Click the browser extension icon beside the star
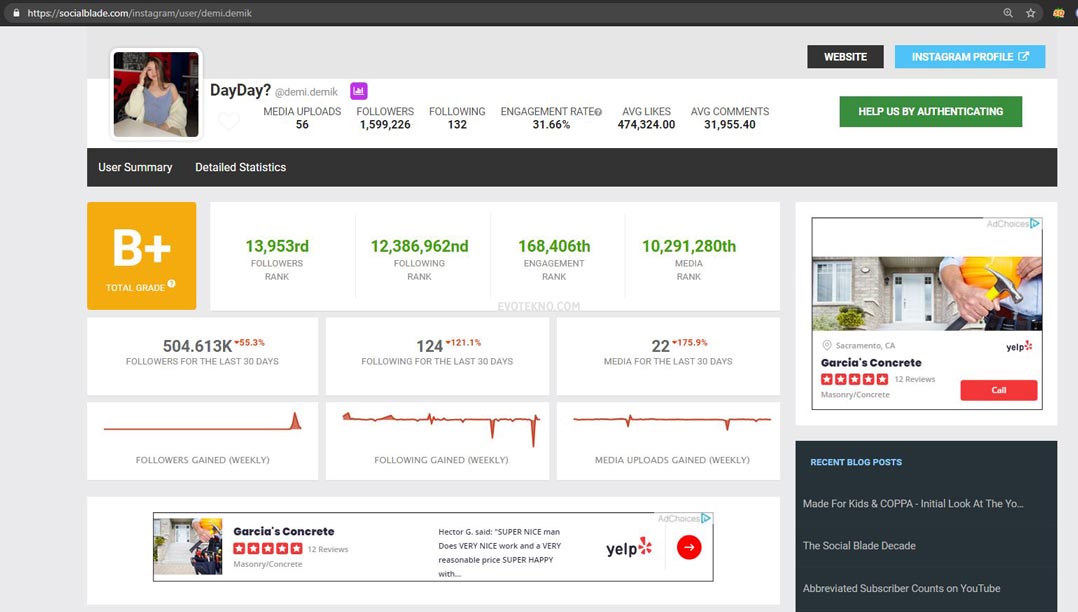Screen dimensions: 1078x612 (x=1059, y=13)
